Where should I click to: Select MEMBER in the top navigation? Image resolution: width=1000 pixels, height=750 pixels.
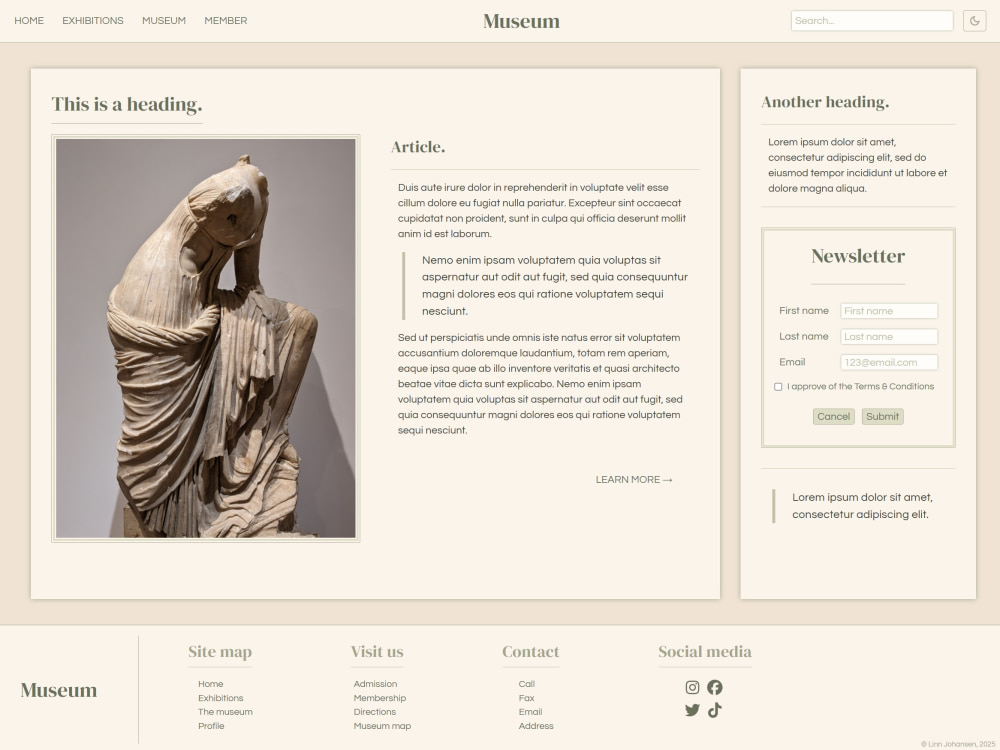225,20
